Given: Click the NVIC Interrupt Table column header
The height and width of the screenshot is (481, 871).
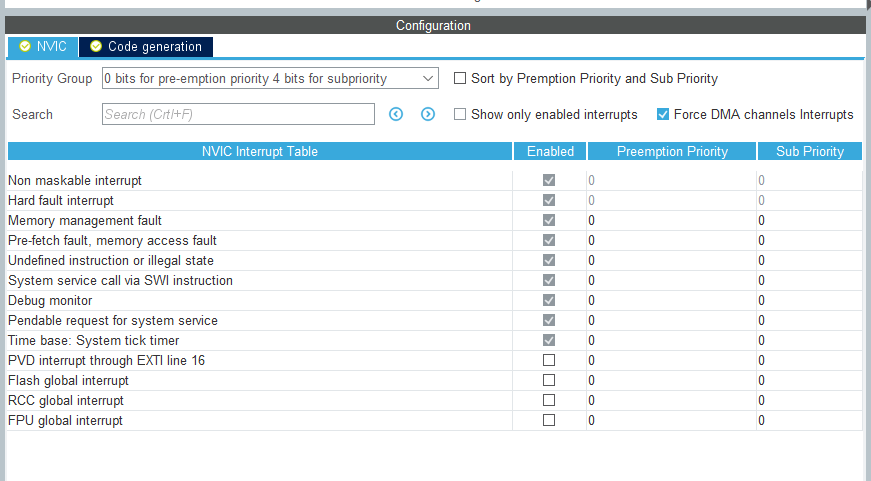Looking at the screenshot, I should [x=260, y=151].
